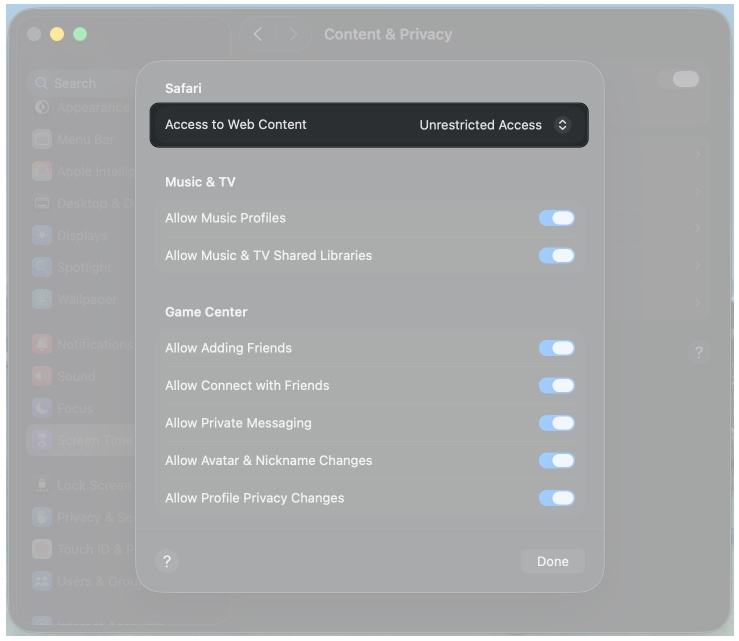Screen dimensions: 739x641
Task: Go back using the toolbar back chevron
Action: coord(258,34)
